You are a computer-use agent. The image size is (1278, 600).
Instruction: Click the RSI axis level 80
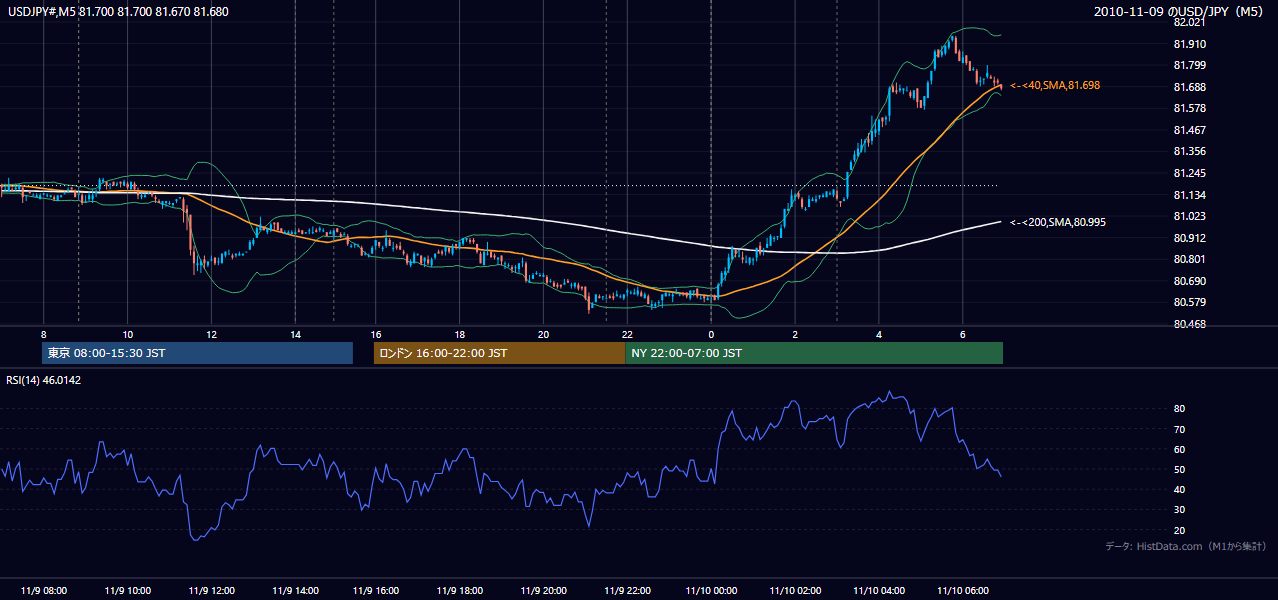click(1180, 409)
